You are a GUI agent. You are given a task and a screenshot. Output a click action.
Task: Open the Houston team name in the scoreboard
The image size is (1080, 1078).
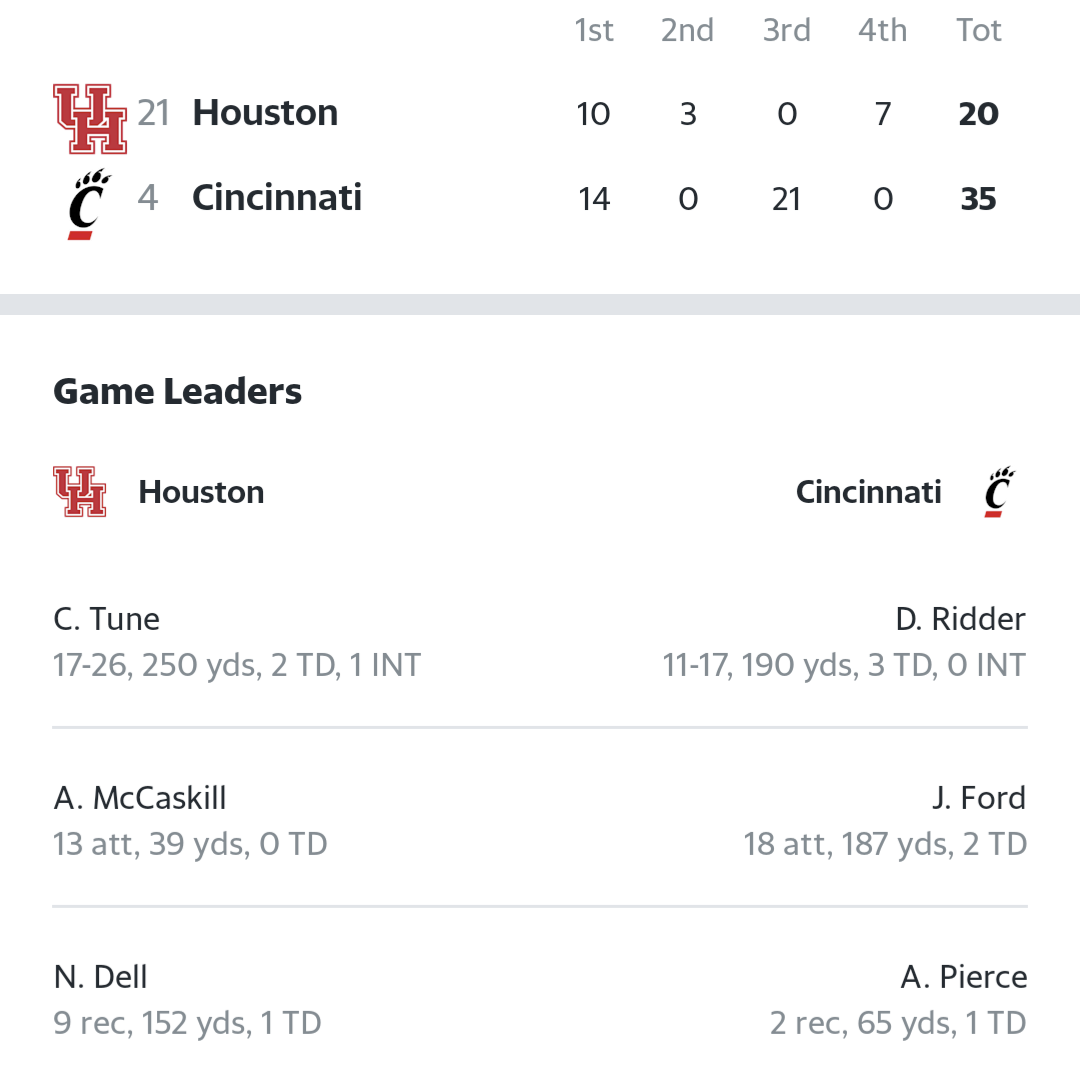[265, 112]
